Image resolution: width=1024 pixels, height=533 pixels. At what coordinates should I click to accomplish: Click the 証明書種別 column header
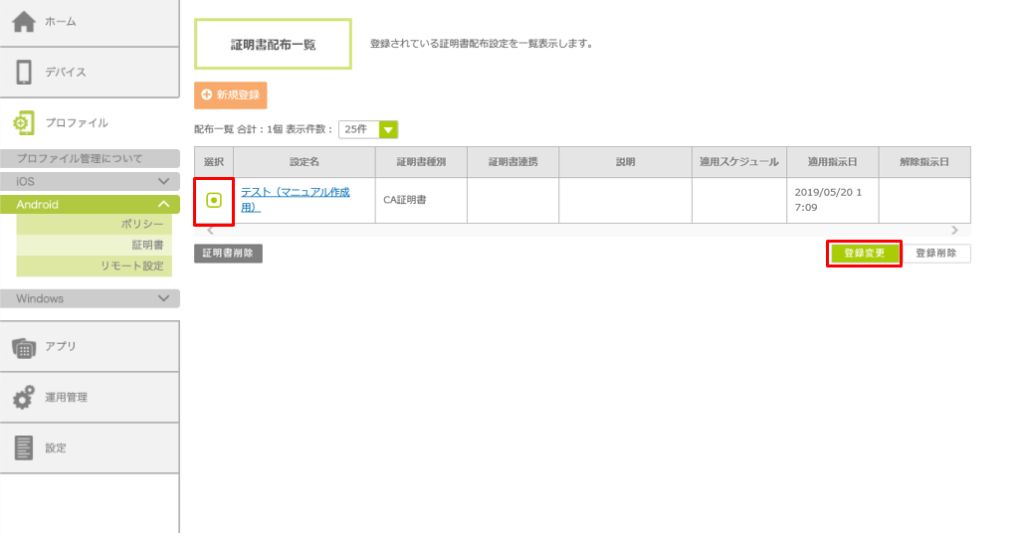421,162
